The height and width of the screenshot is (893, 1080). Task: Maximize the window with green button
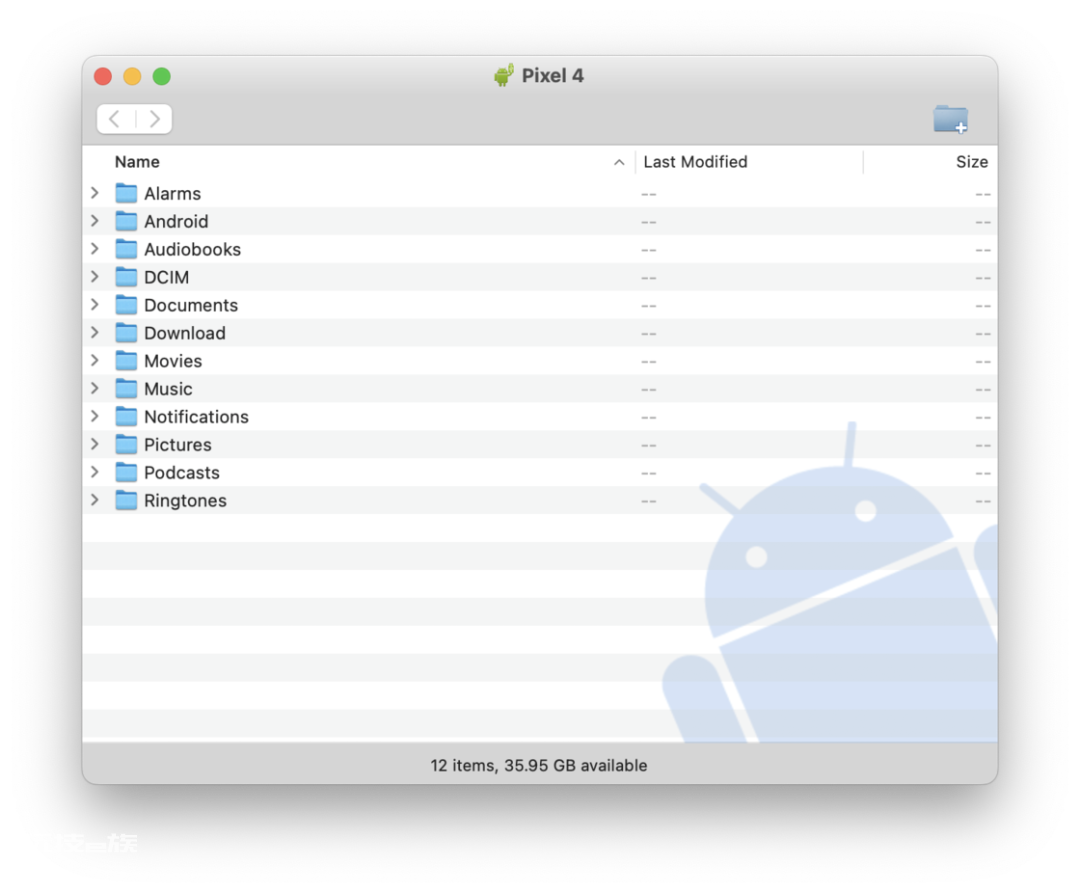[x=162, y=76]
